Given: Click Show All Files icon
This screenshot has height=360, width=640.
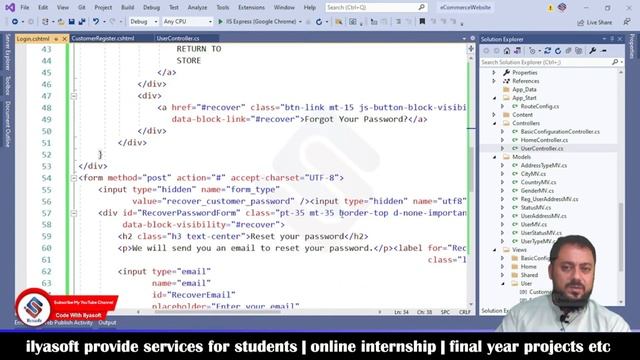Looking at the screenshot, I should pos(578,51).
